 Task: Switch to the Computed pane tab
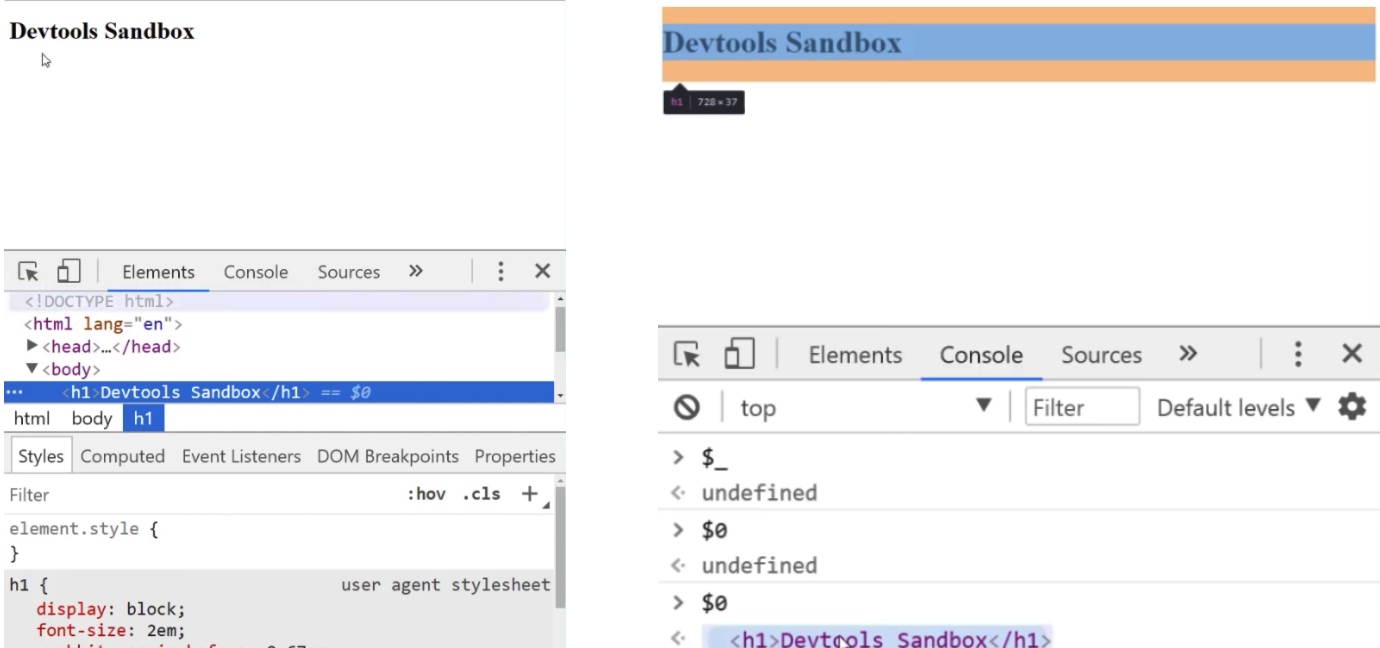(x=122, y=456)
